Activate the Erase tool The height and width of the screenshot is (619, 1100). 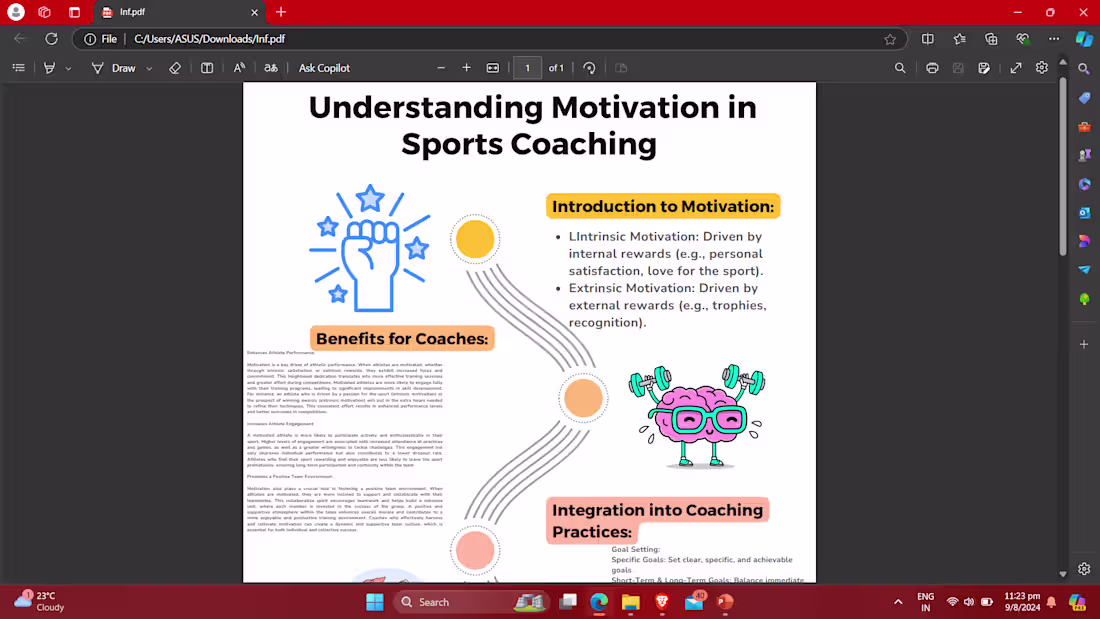(x=175, y=67)
